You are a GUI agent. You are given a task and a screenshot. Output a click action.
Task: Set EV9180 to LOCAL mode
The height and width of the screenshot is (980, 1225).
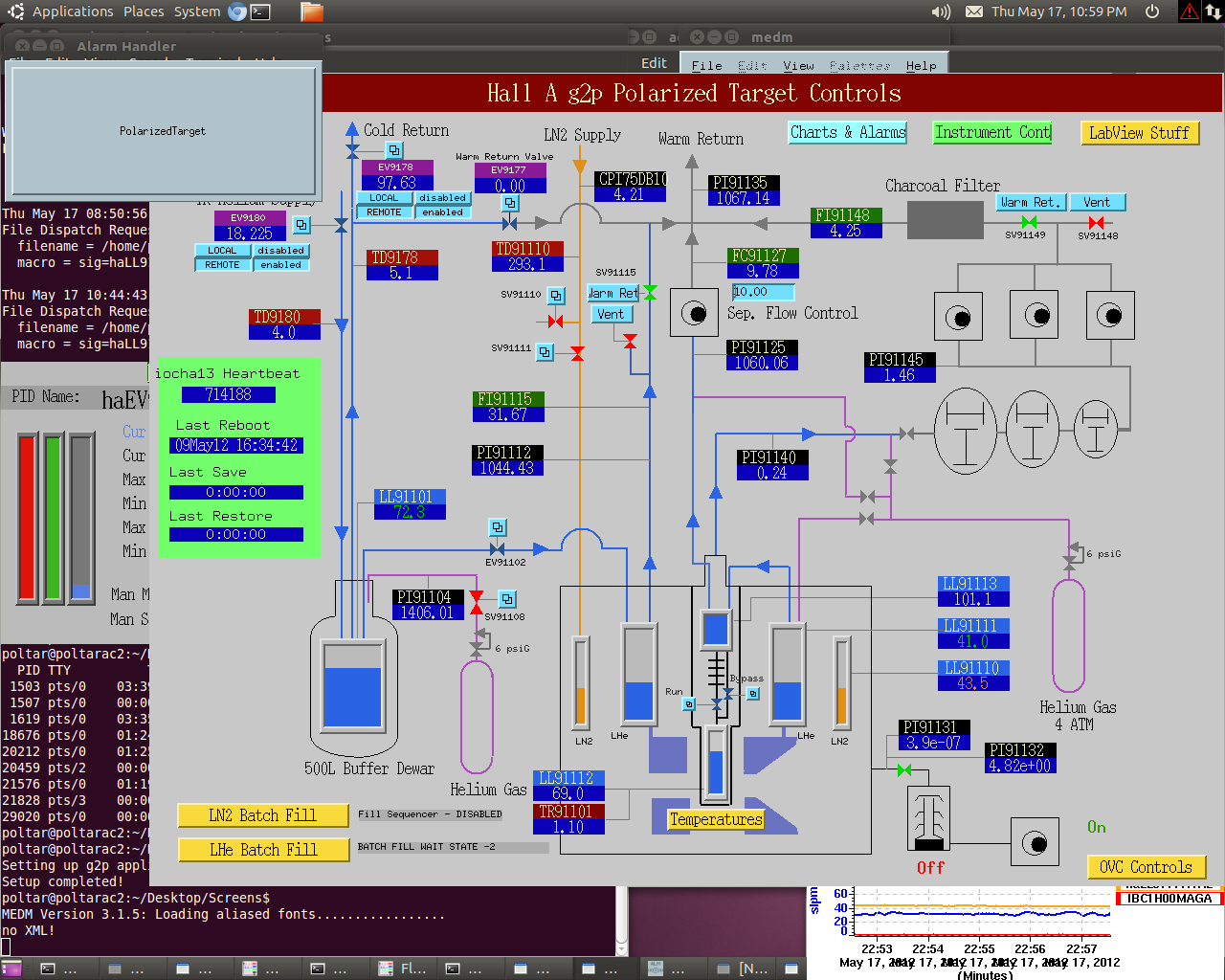pyautogui.click(x=222, y=251)
